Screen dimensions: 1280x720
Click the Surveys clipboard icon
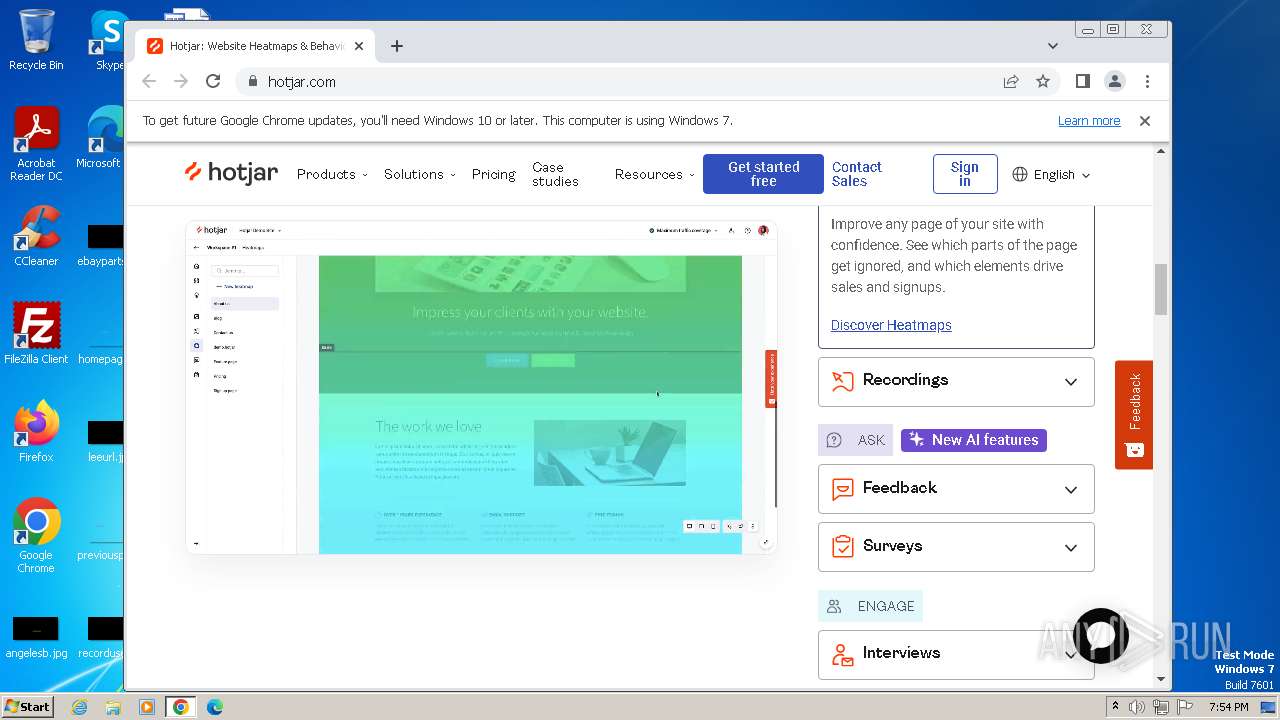[843, 547]
